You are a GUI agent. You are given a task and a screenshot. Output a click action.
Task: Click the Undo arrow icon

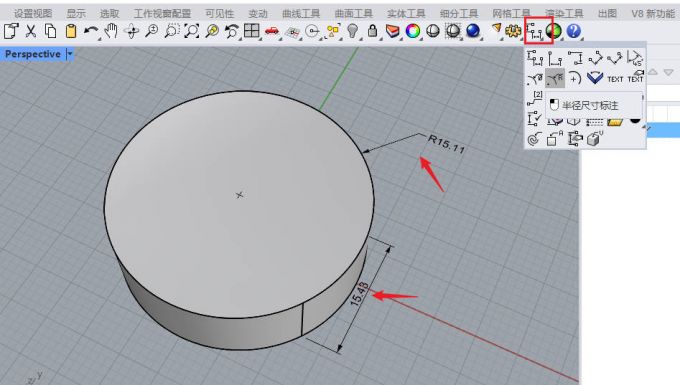[91, 31]
